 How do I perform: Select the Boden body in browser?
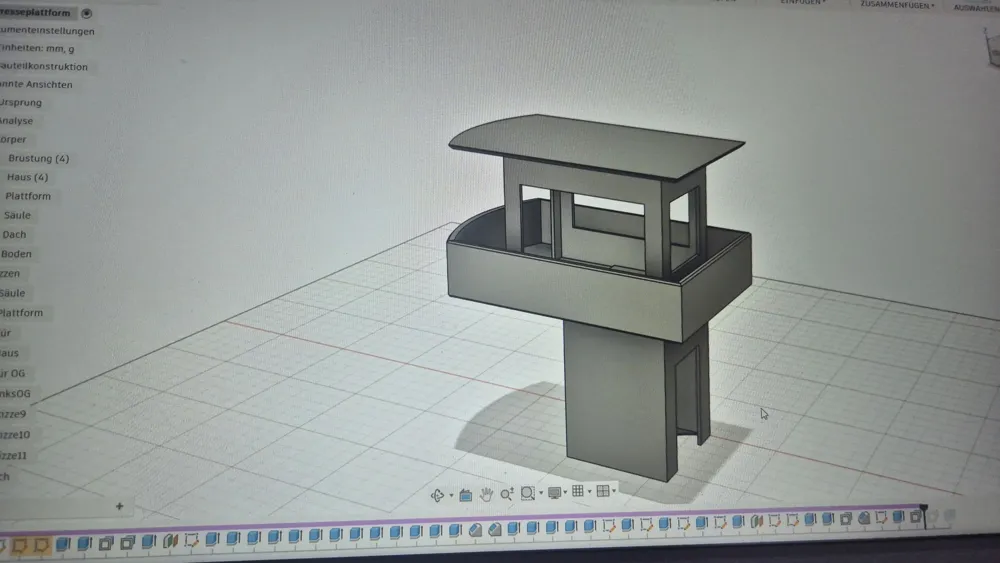coord(16,254)
